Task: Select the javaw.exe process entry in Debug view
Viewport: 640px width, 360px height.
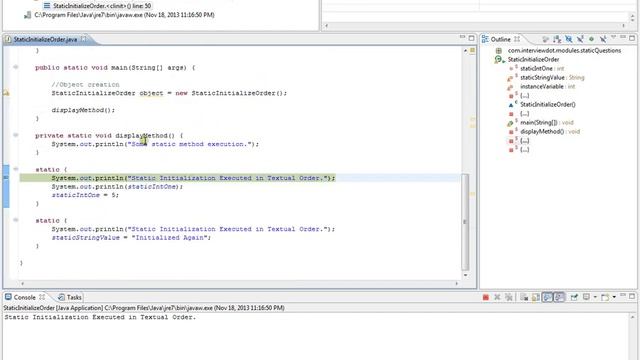Action: tap(124, 15)
